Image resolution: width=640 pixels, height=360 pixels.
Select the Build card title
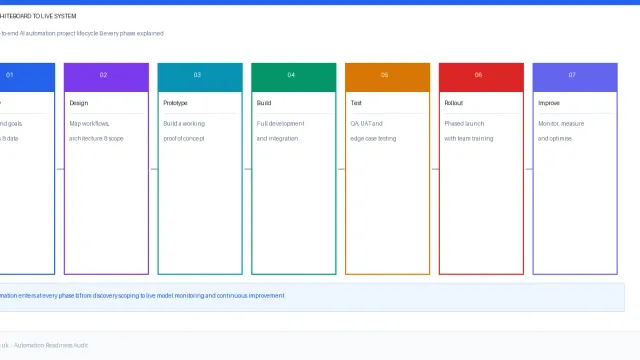264,103
